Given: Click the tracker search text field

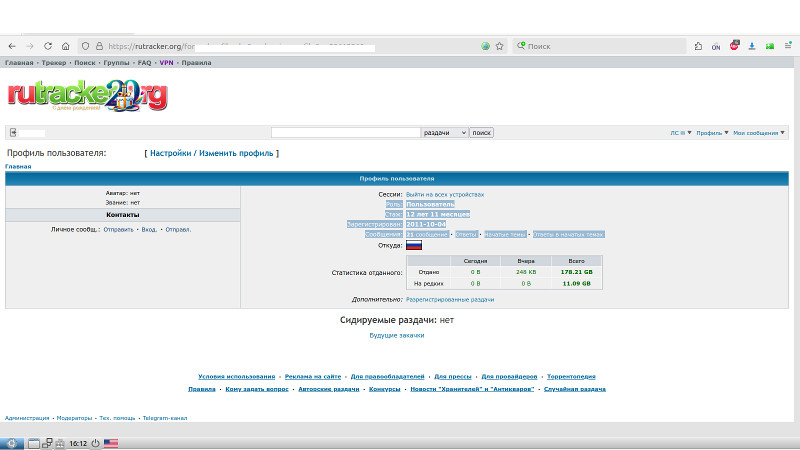Looking at the screenshot, I should (x=345, y=133).
